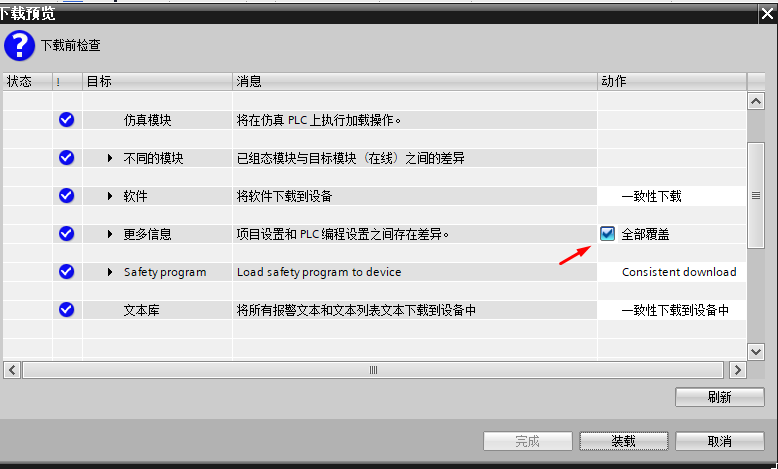Click the vertical scrollbar down arrow

pyautogui.click(x=756, y=351)
